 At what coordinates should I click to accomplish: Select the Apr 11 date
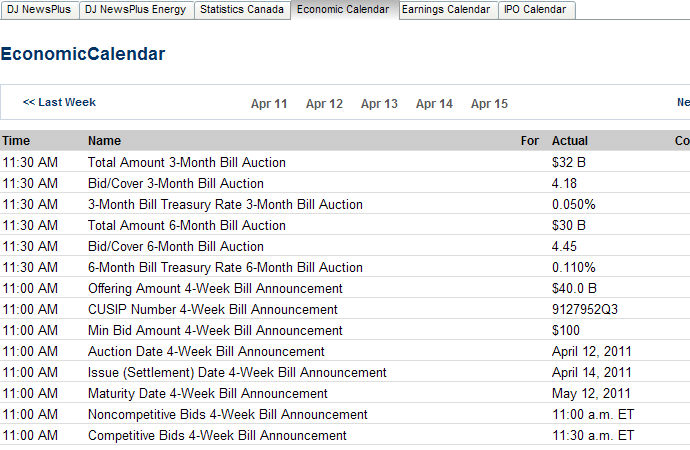tap(269, 104)
